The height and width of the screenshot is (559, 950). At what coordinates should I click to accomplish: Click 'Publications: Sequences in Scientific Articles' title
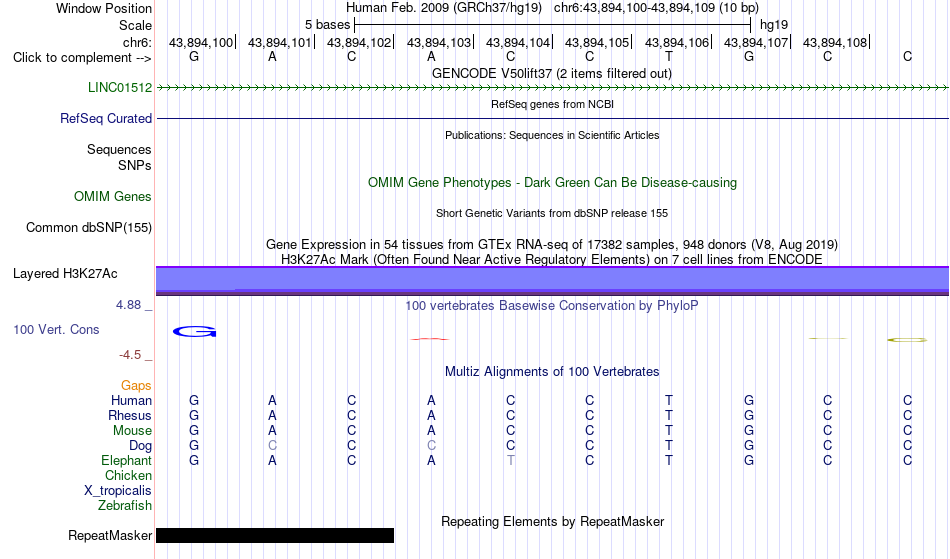pos(552,135)
